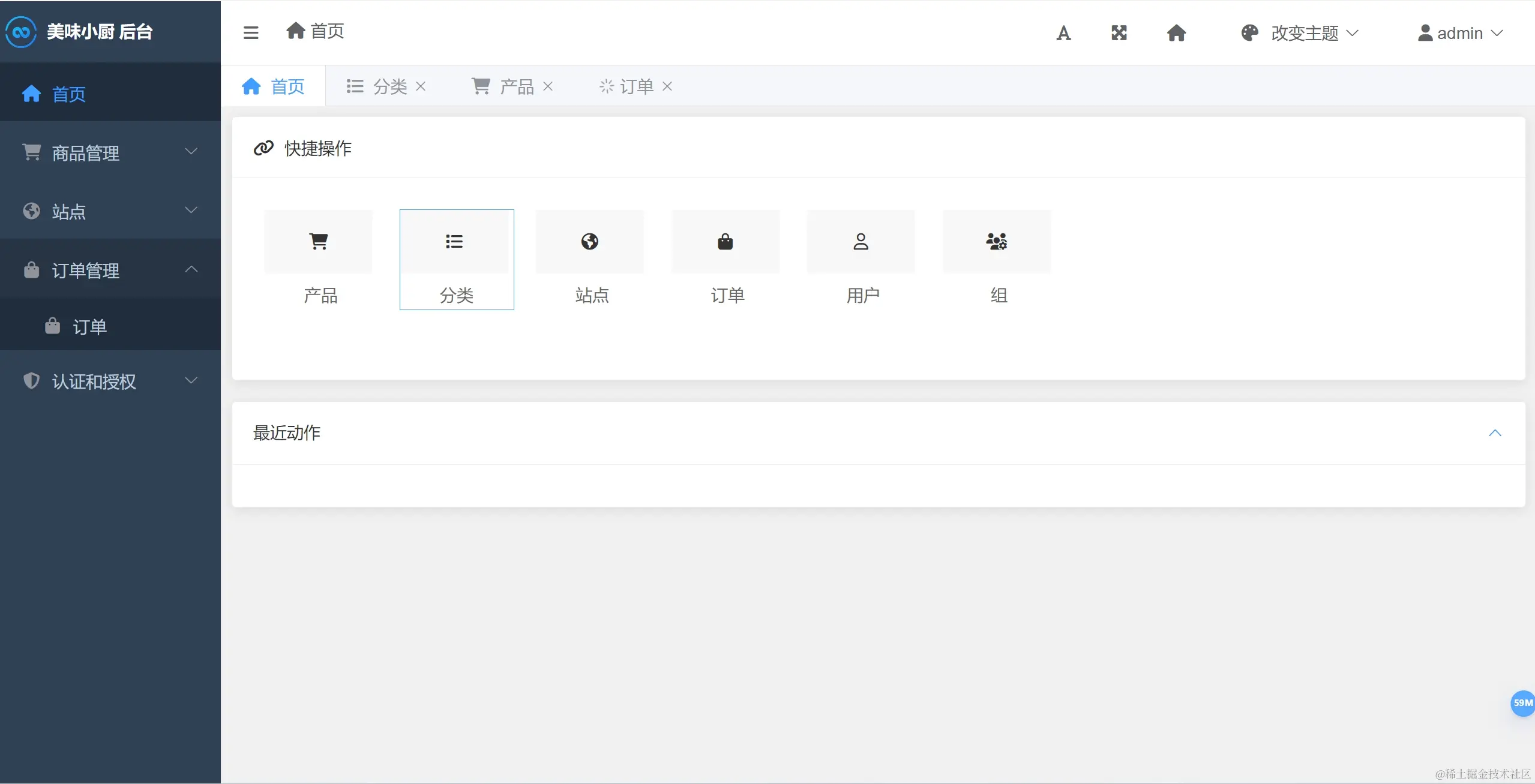
Task: Click the font size A icon
Action: (x=1063, y=33)
